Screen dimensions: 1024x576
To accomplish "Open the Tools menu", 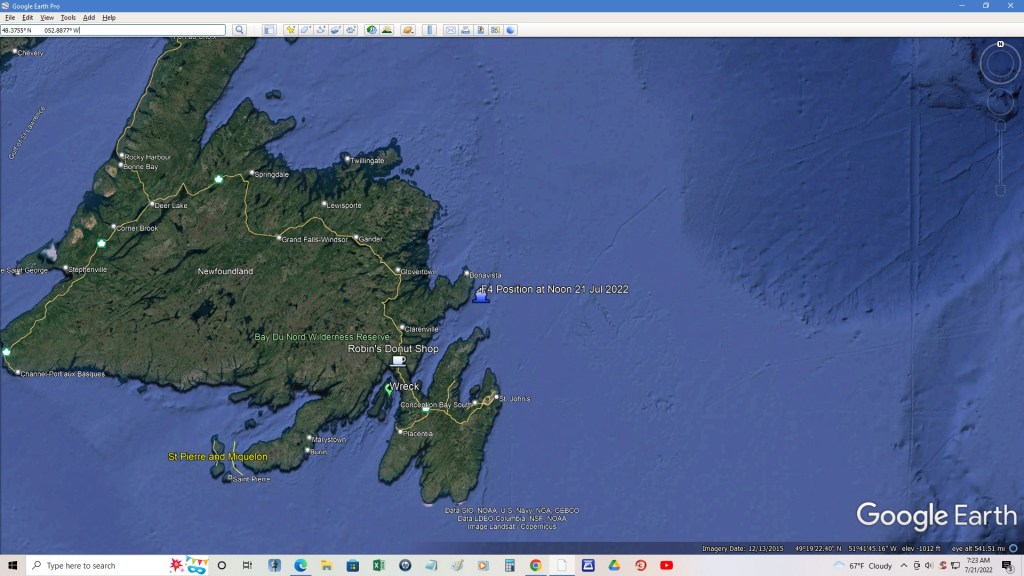I will click(x=67, y=17).
